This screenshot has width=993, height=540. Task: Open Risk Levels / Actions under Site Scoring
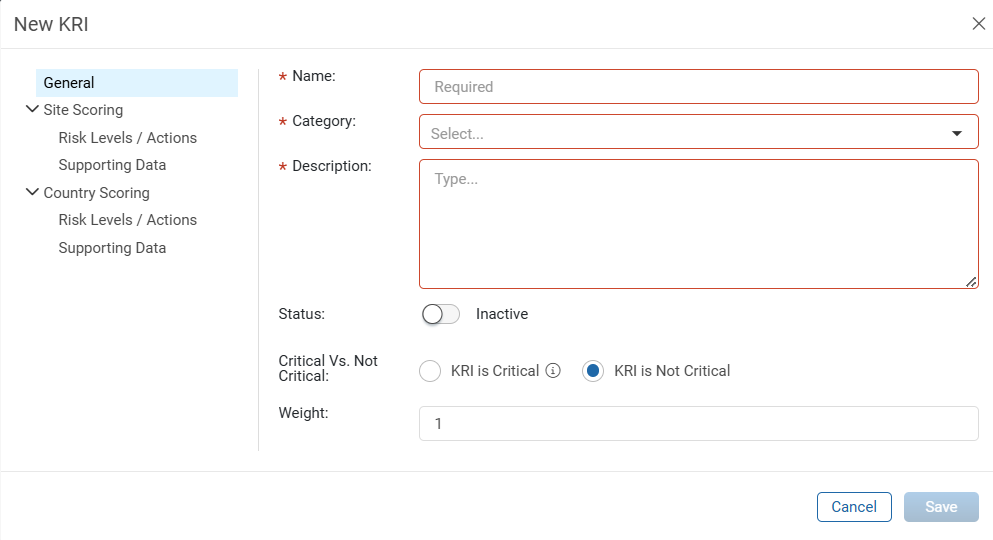pyautogui.click(x=127, y=138)
